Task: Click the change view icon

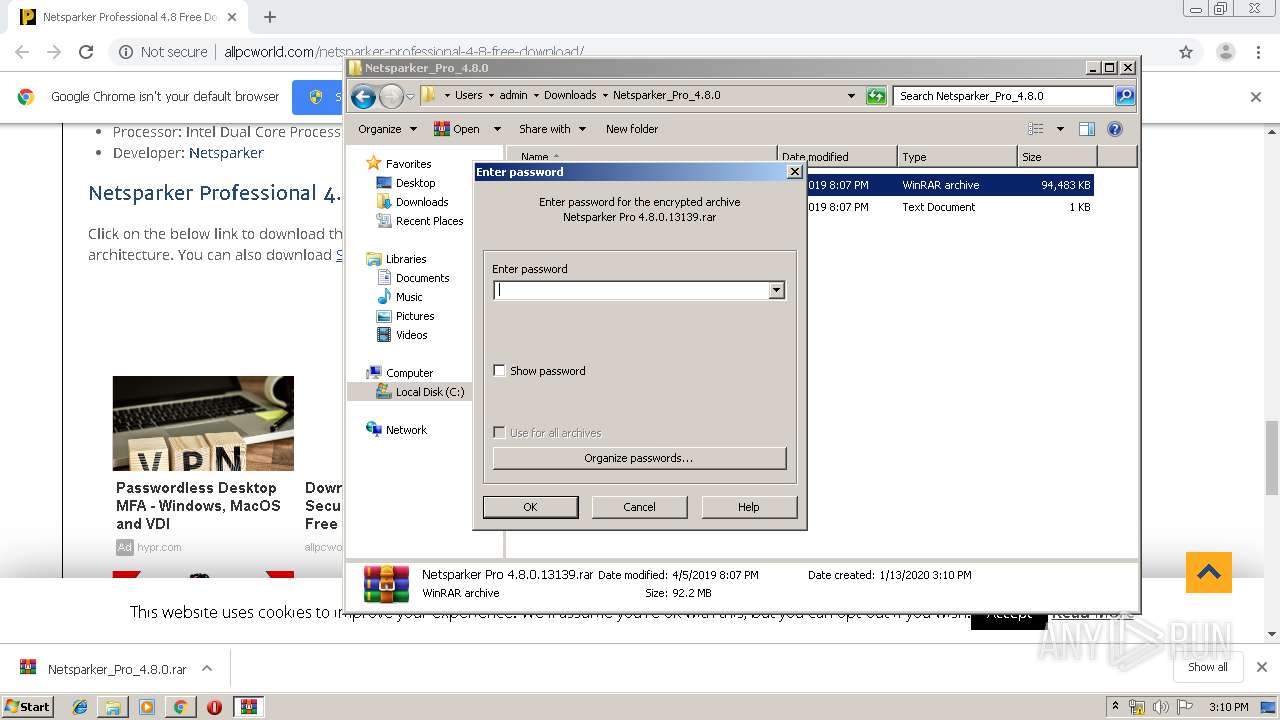Action: point(1036,129)
